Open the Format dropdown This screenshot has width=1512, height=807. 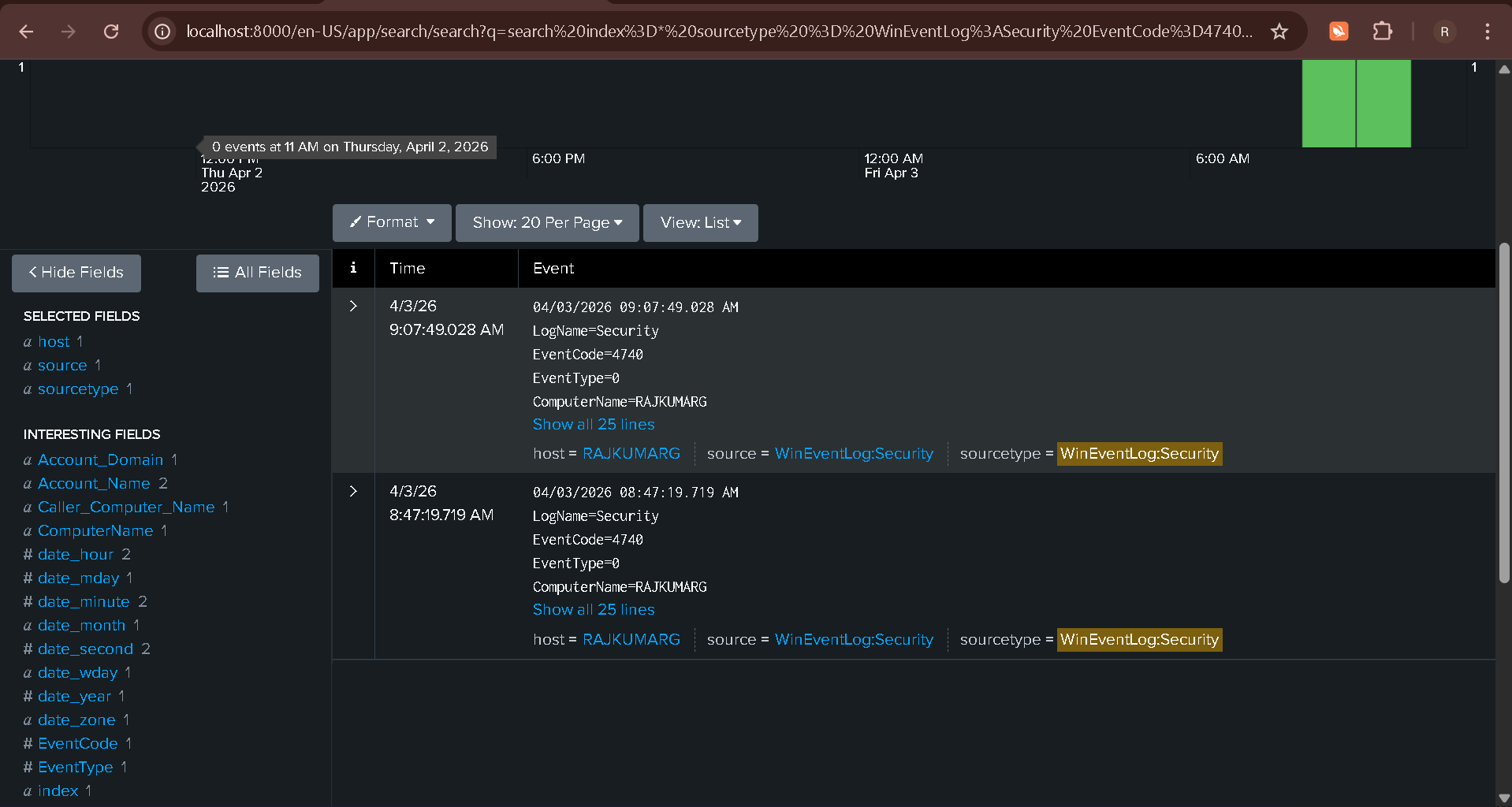(392, 222)
